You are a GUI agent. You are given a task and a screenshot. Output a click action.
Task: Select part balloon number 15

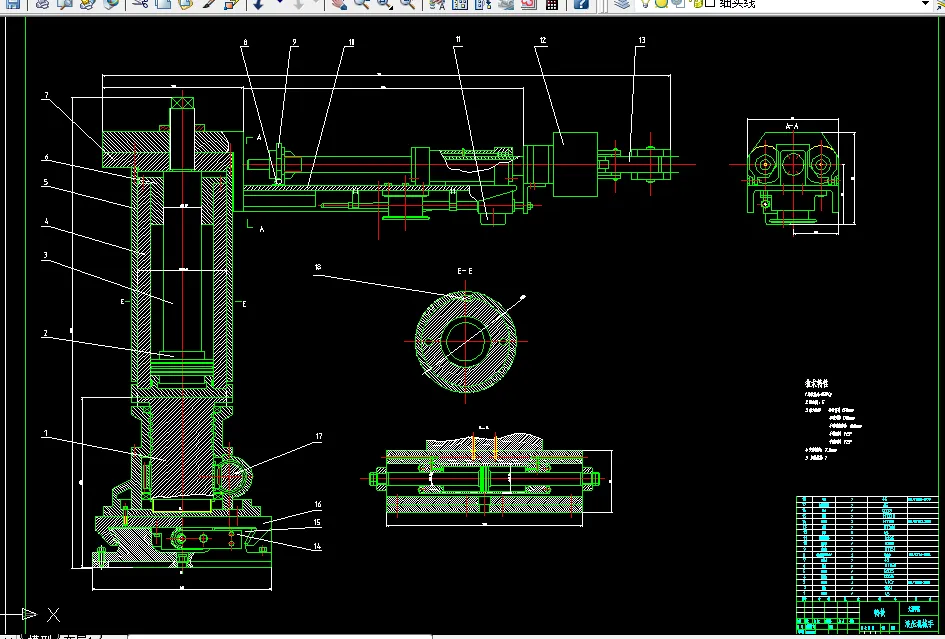coord(317,523)
